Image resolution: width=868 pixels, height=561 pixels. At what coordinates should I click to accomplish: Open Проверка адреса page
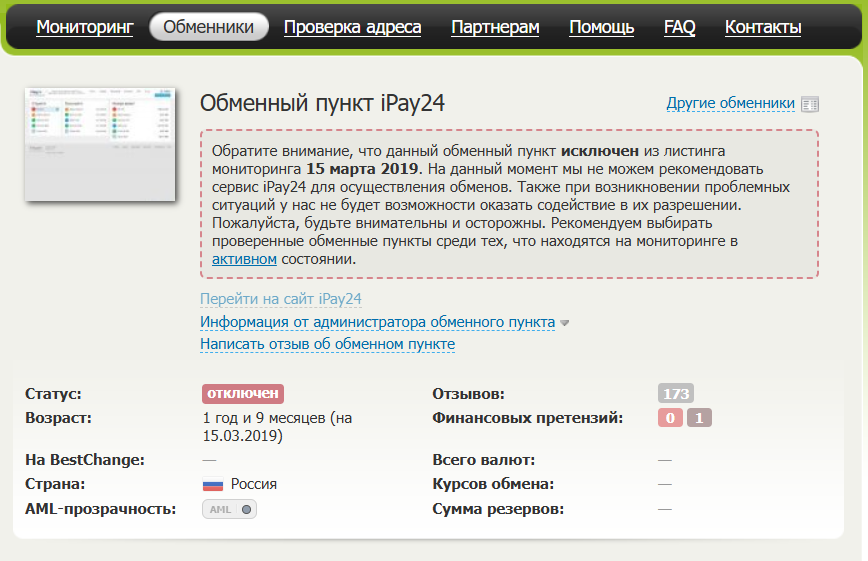coord(353,27)
